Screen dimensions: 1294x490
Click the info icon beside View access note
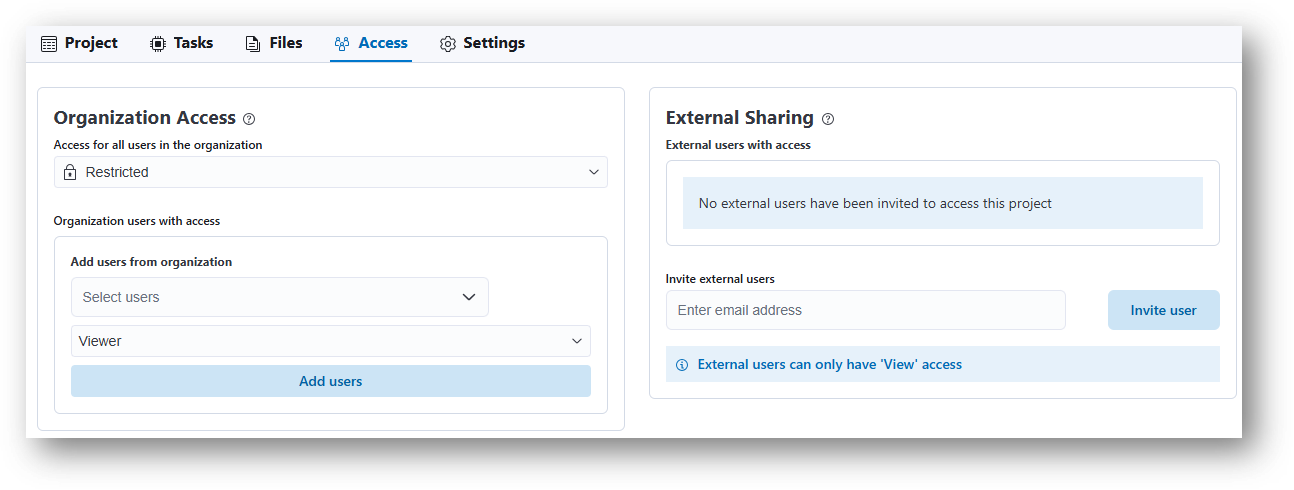click(682, 365)
